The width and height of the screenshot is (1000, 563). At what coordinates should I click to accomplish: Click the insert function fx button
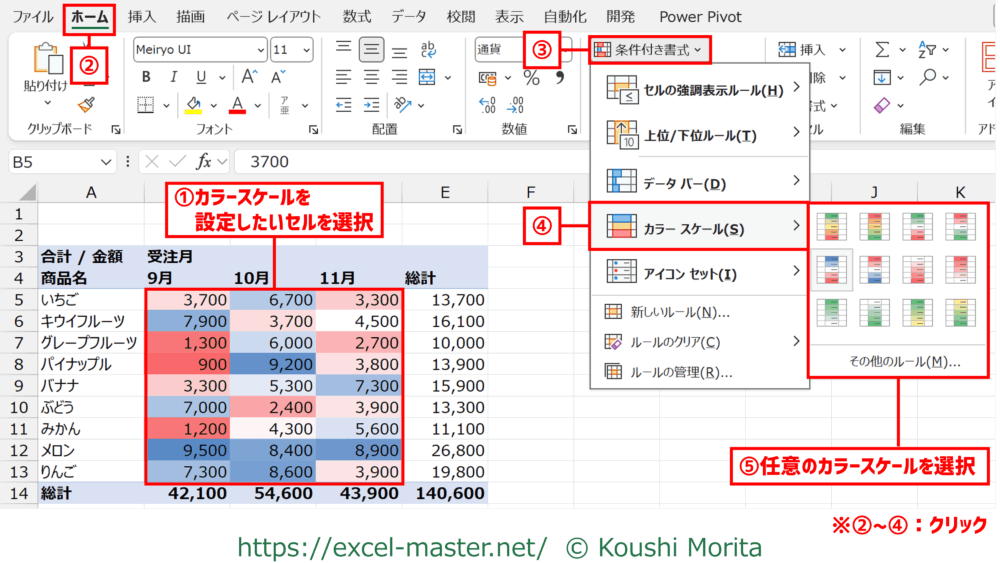[204, 161]
